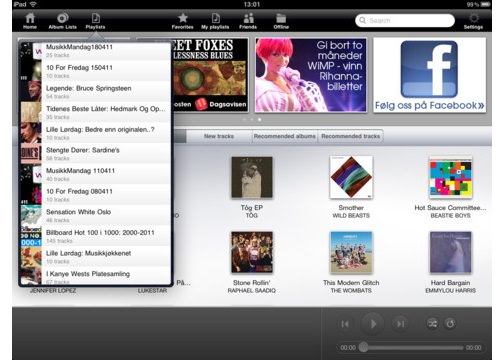Screen dimensions: 500x360
Task: Skip to previous track button
Action: click(345, 324)
